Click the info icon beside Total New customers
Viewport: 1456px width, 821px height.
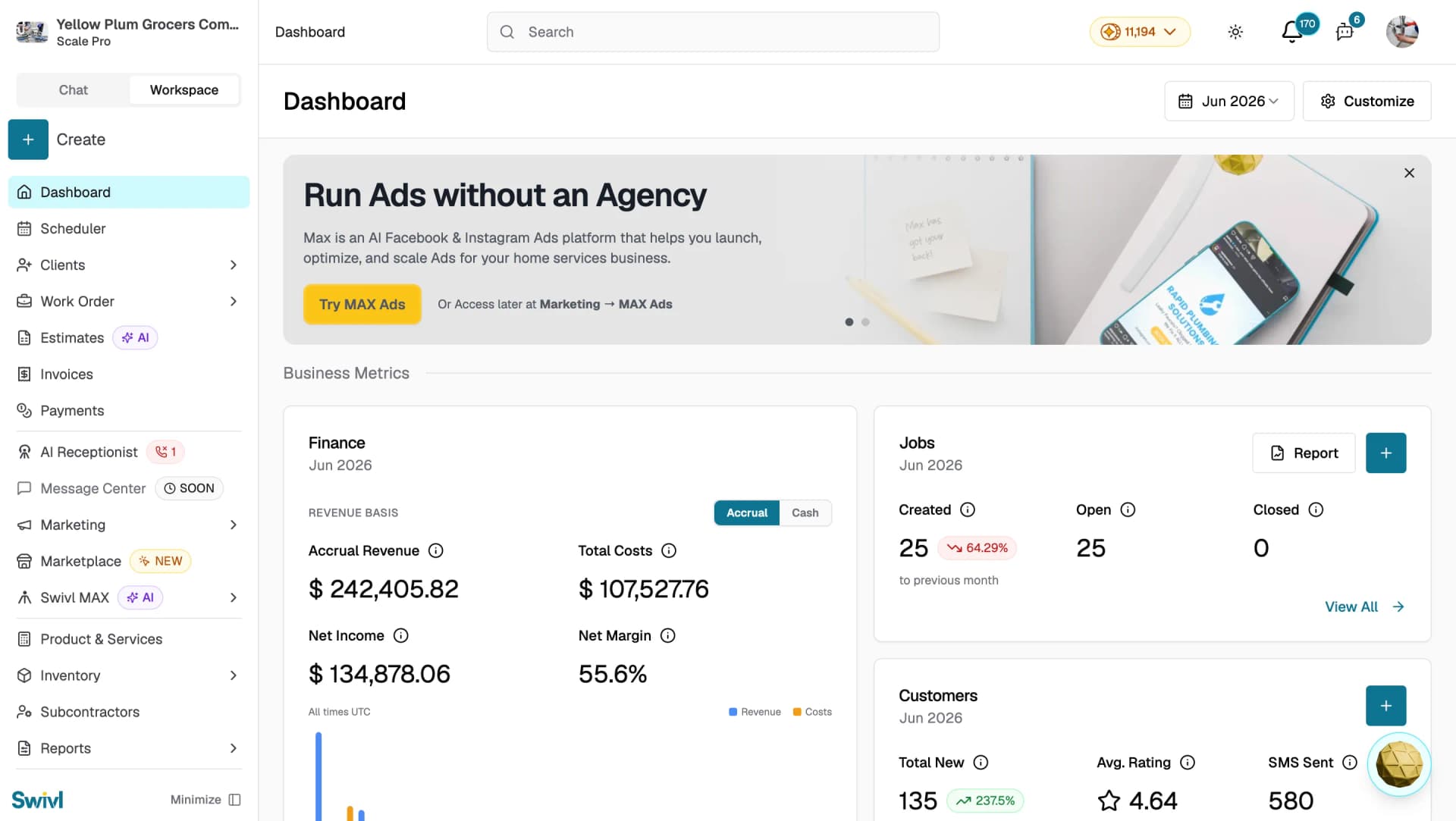[x=981, y=762]
